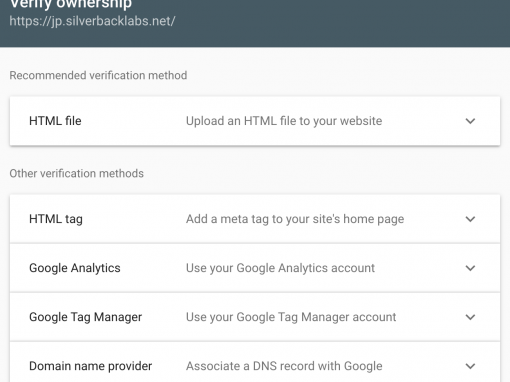The width and height of the screenshot is (510, 382).
Task: Select the HTML file method label
Action: tap(55, 121)
